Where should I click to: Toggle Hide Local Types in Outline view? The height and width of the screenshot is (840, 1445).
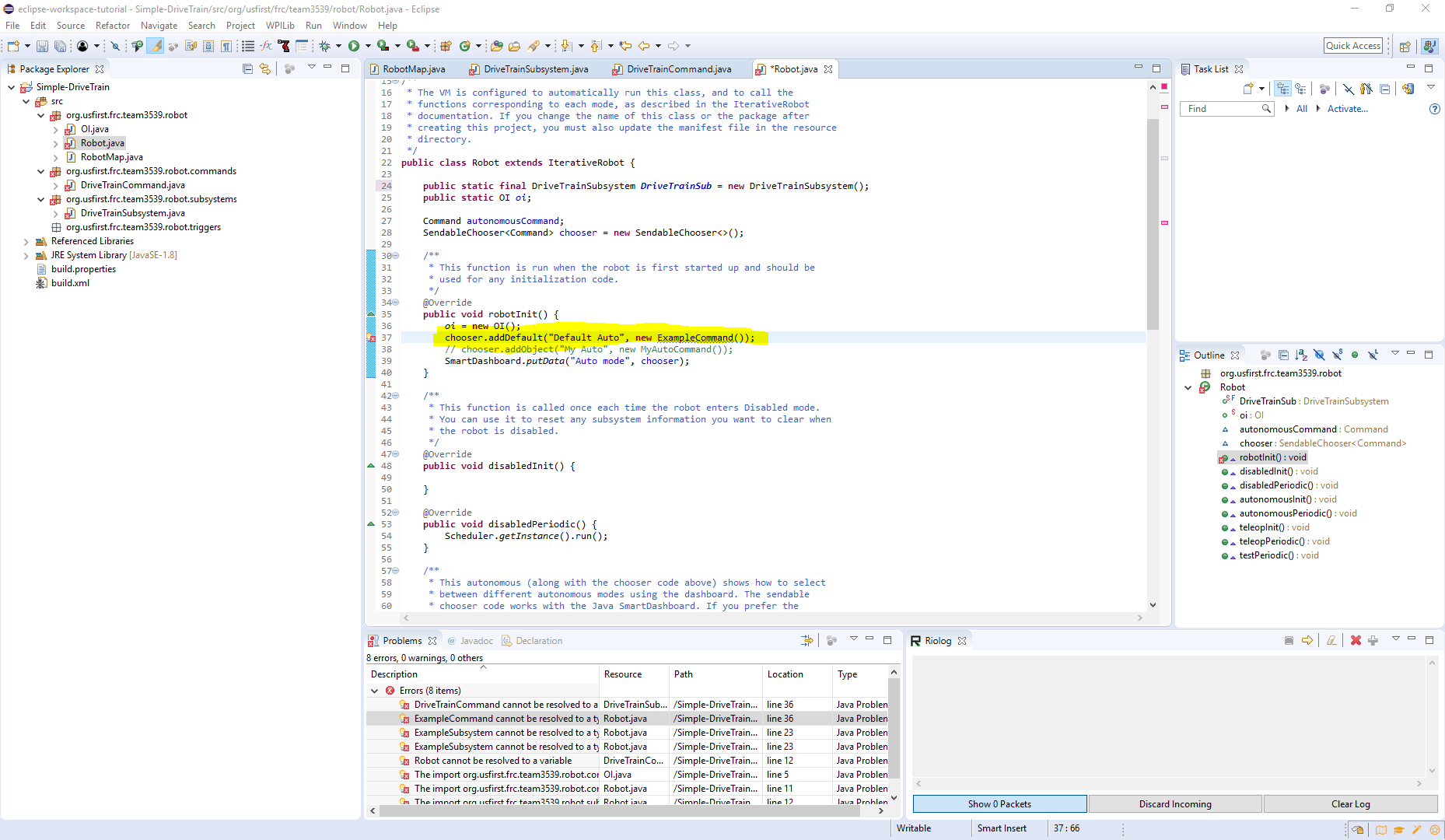(x=1373, y=354)
